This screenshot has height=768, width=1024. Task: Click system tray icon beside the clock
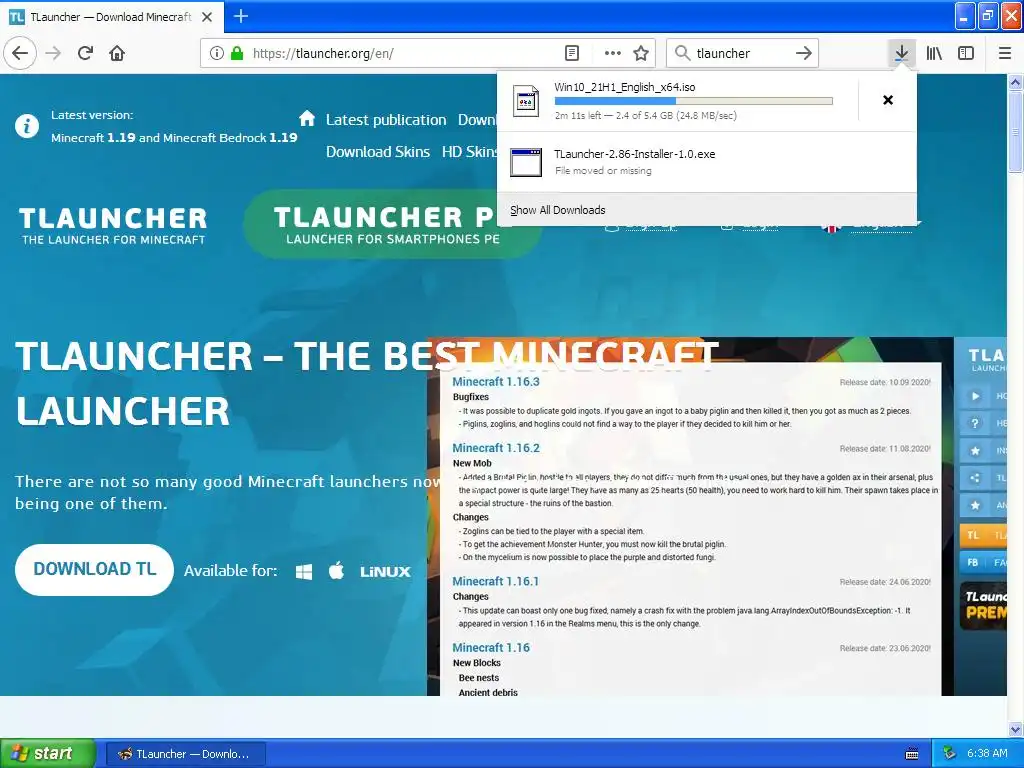[x=950, y=753]
